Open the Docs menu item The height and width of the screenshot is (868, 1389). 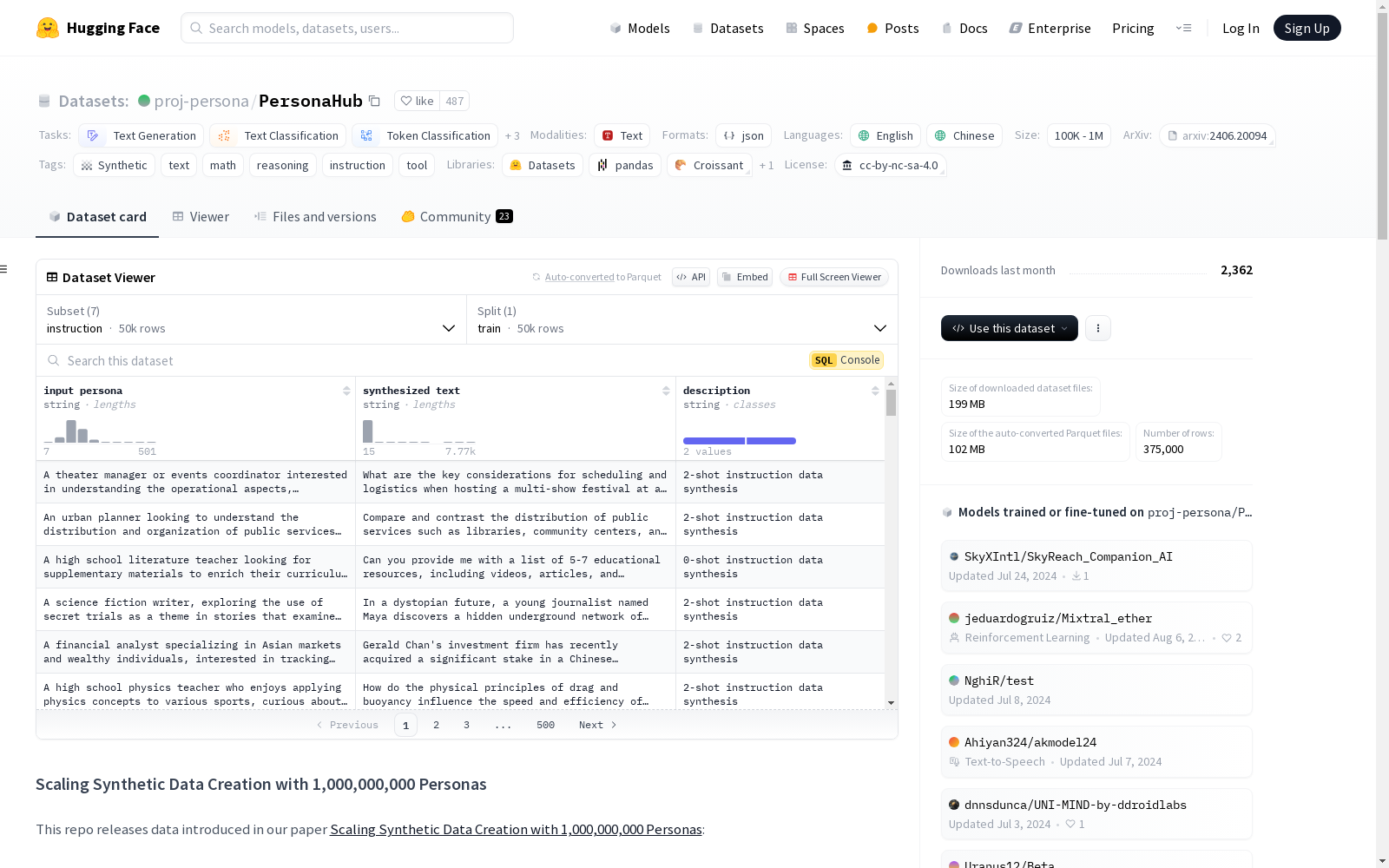pyautogui.click(x=964, y=28)
